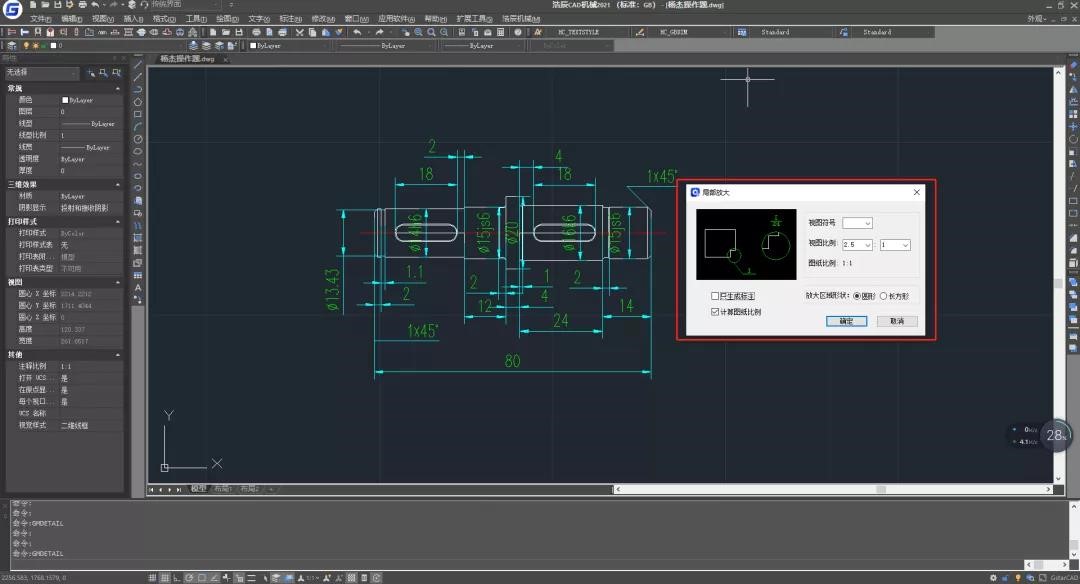The image size is (1080, 584).
Task: Select the Rectangle draw tool
Action: tap(138, 114)
